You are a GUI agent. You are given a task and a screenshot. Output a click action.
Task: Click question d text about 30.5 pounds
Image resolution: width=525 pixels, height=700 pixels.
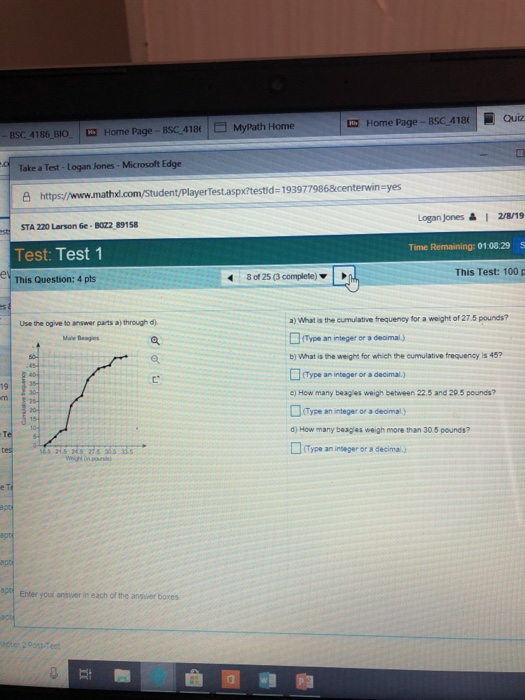tap(380, 430)
